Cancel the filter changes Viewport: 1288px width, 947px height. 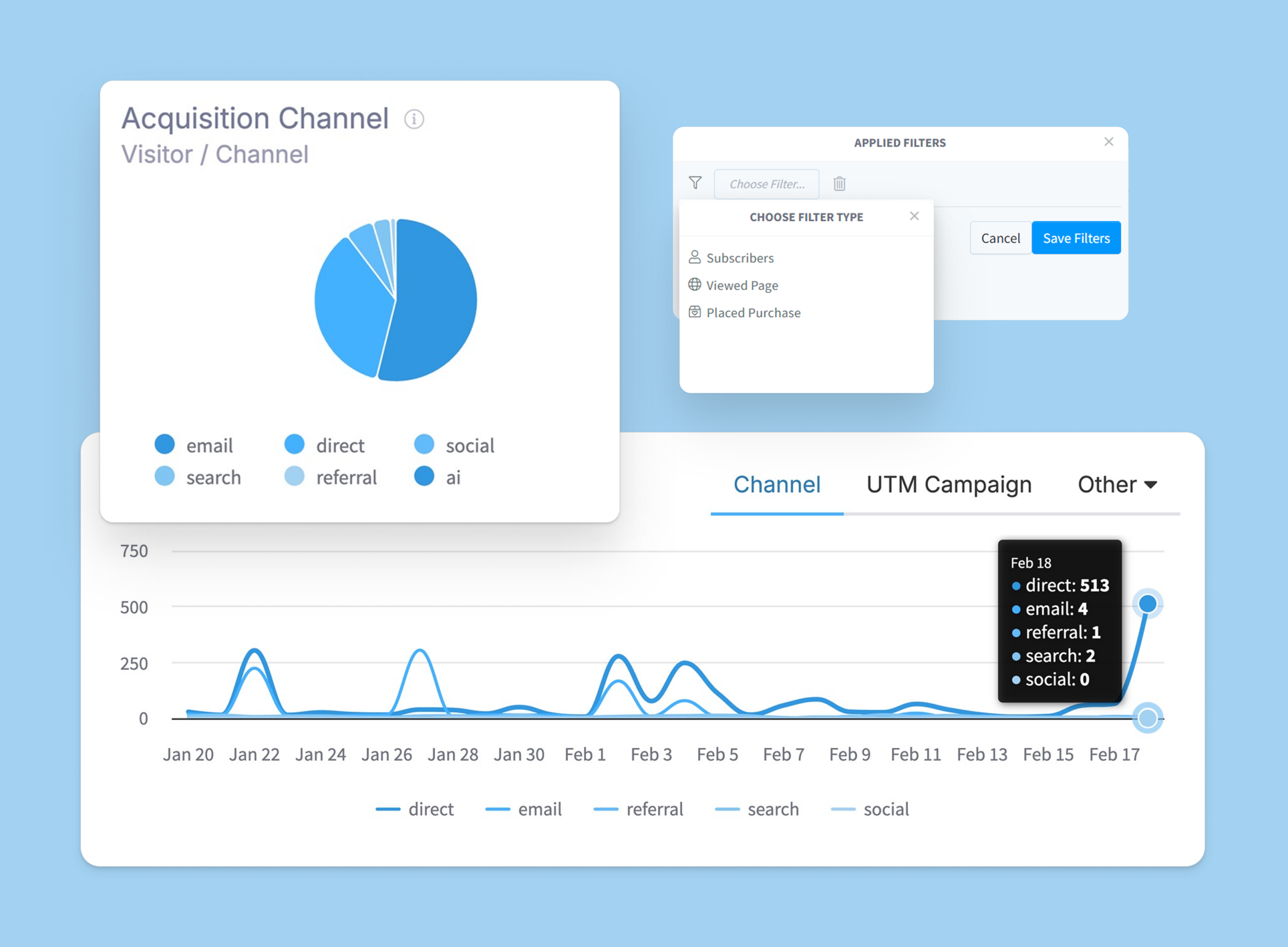[1000, 238]
